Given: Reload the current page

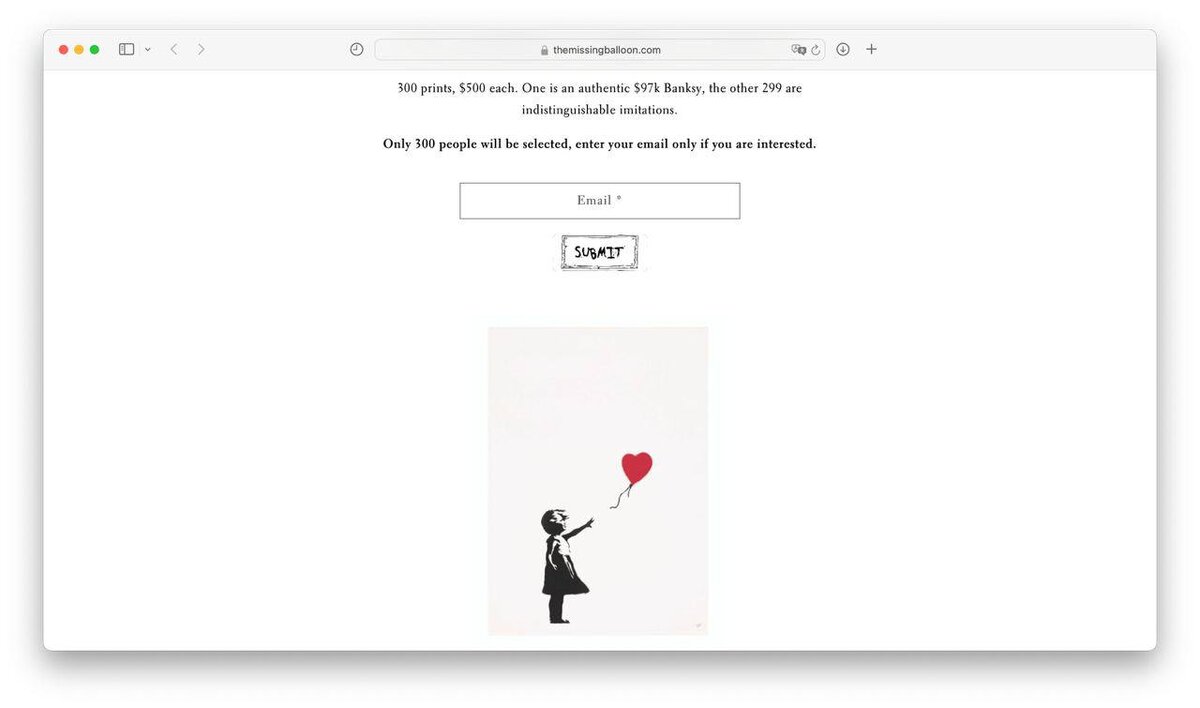Looking at the screenshot, I should point(816,49).
